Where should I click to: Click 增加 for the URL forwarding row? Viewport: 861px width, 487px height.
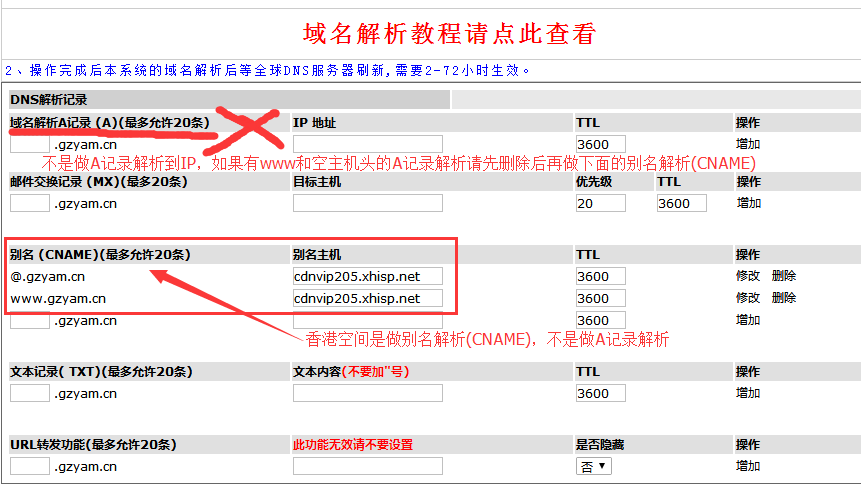pyautogui.click(x=748, y=466)
